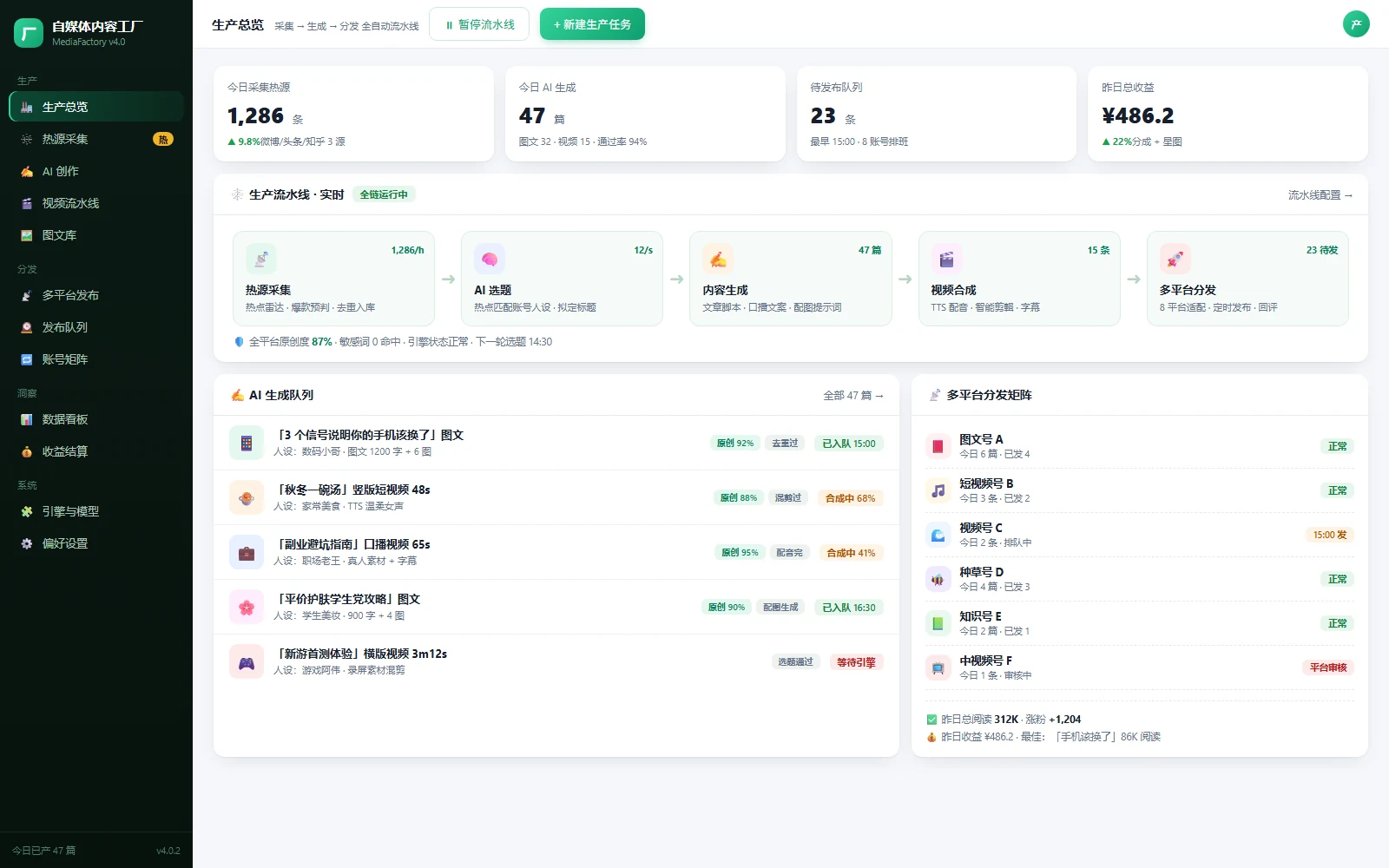
Task: Click the phone icon of 手机该换了 item
Action: [247, 443]
